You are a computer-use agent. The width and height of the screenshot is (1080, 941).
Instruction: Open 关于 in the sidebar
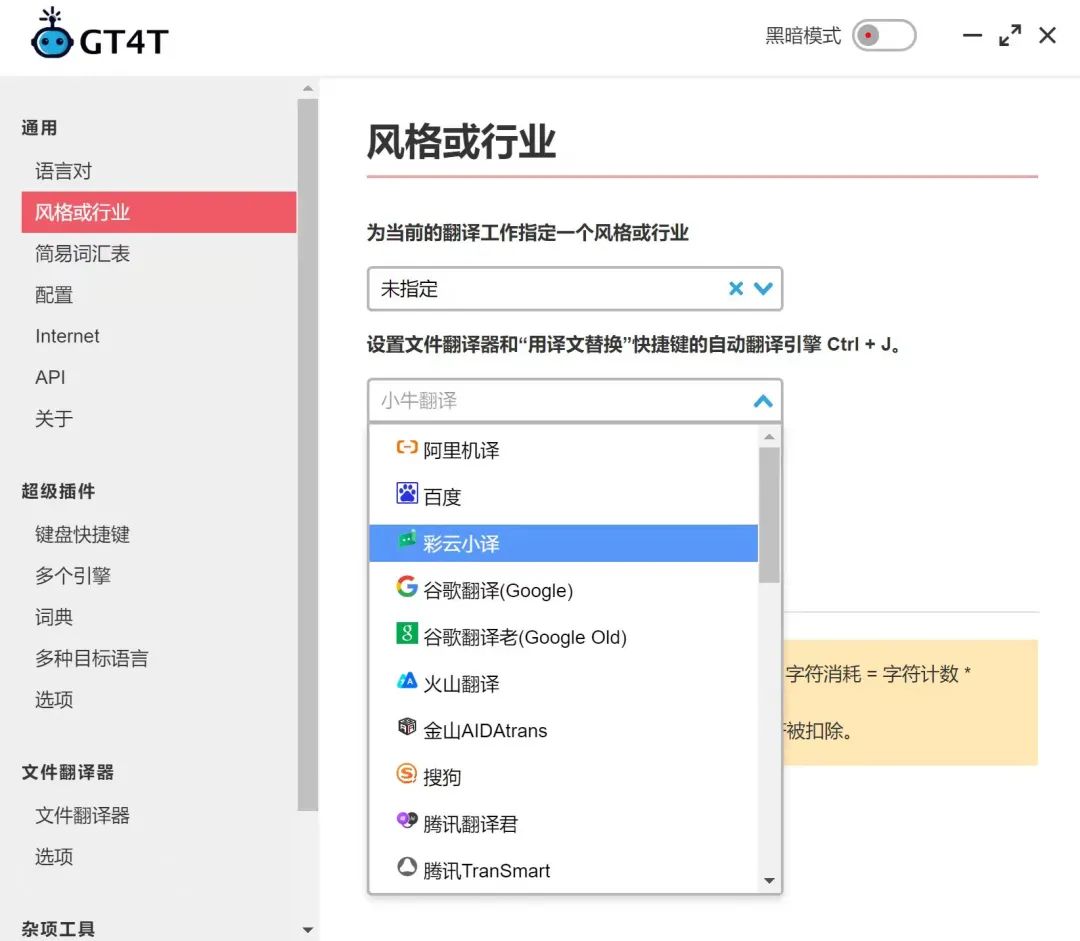pyautogui.click(x=158, y=419)
